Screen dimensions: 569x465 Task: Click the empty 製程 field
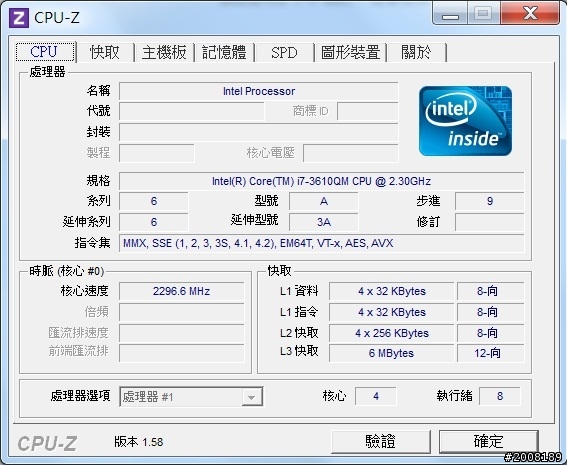(x=157, y=153)
